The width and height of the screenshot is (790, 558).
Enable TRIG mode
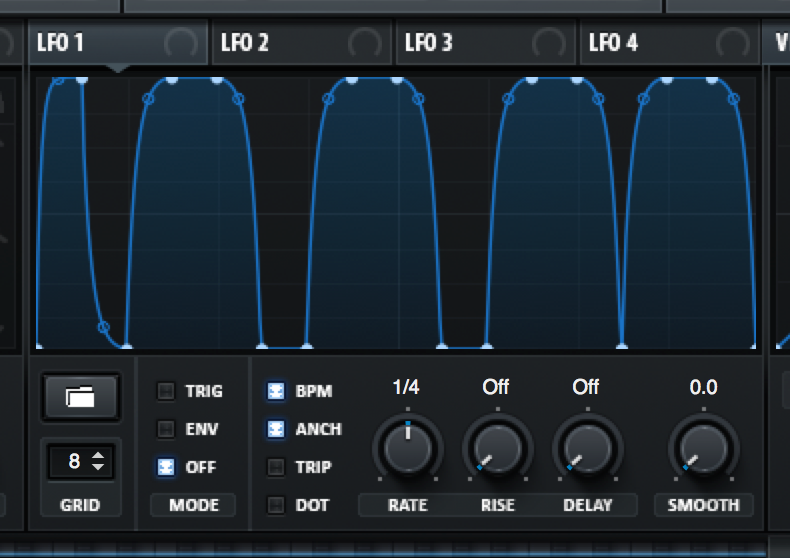pos(166,391)
